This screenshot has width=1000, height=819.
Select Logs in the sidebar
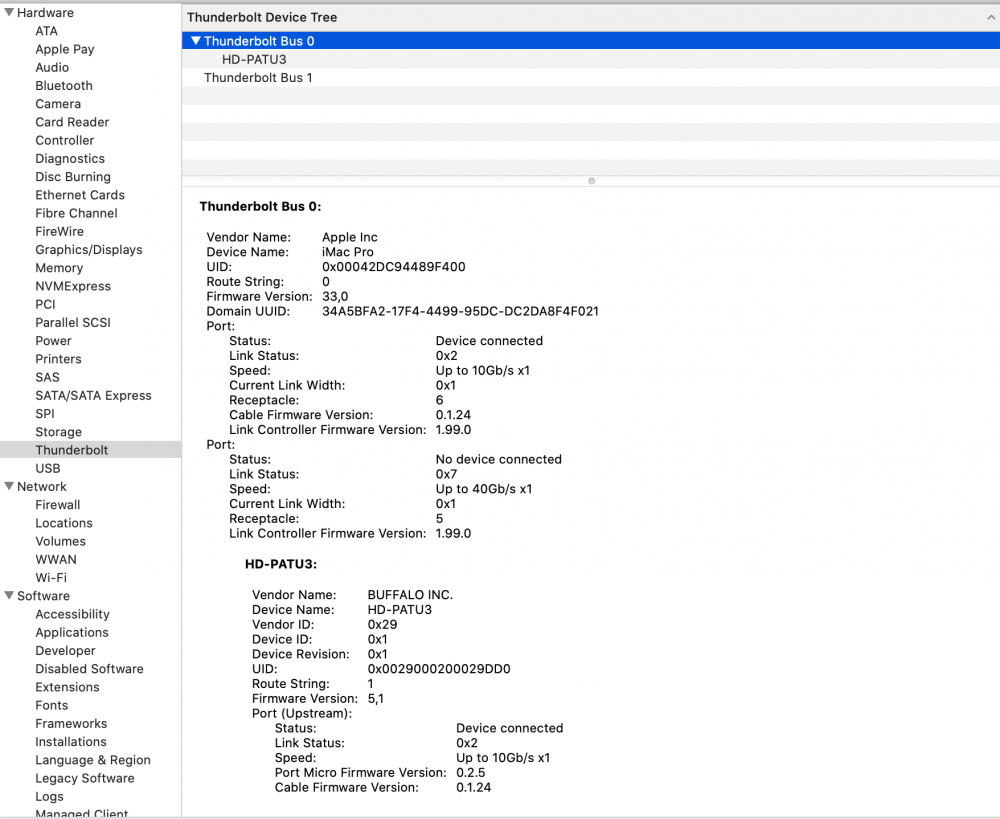(49, 796)
